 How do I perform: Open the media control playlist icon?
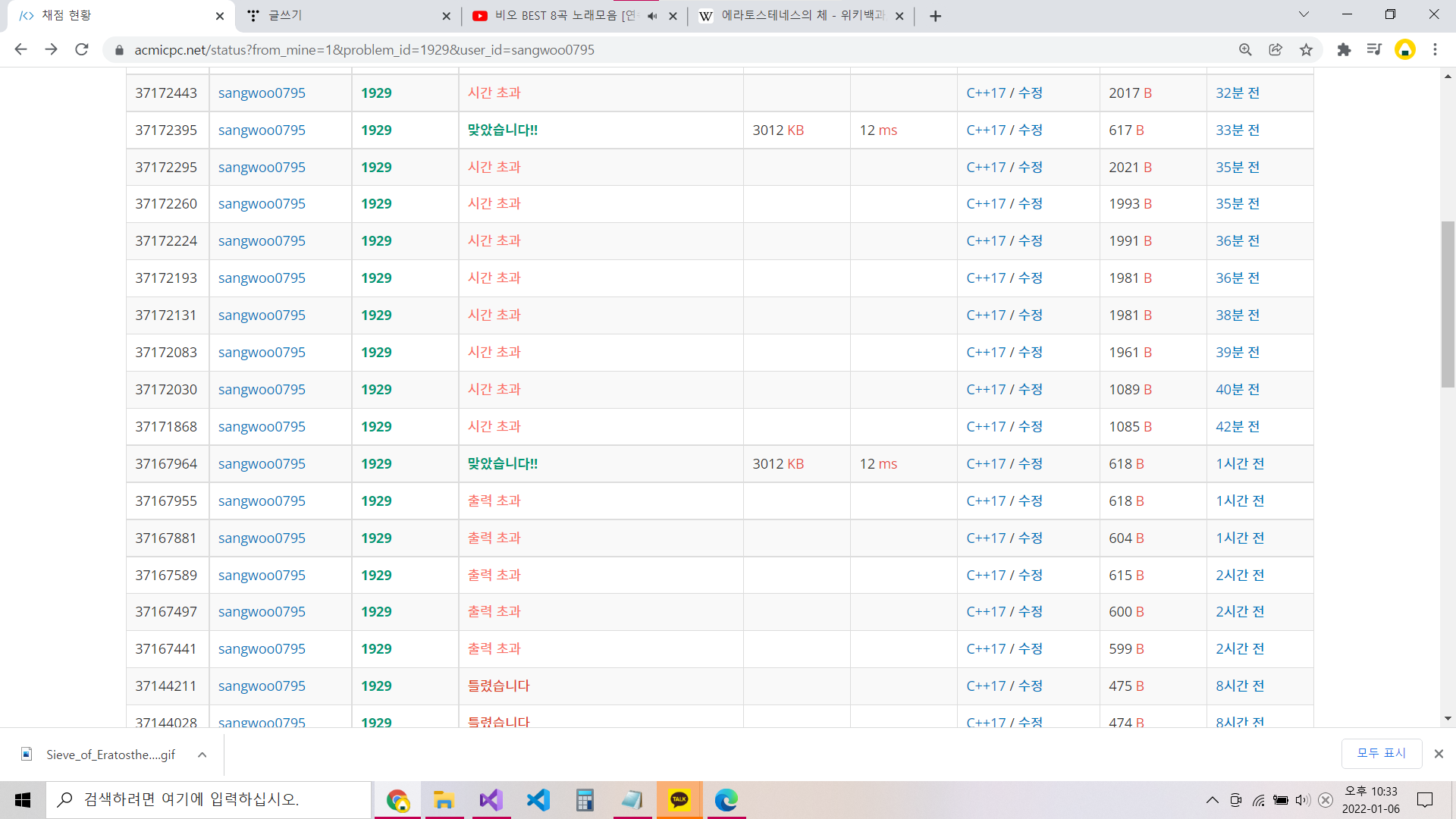[x=1374, y=50]
